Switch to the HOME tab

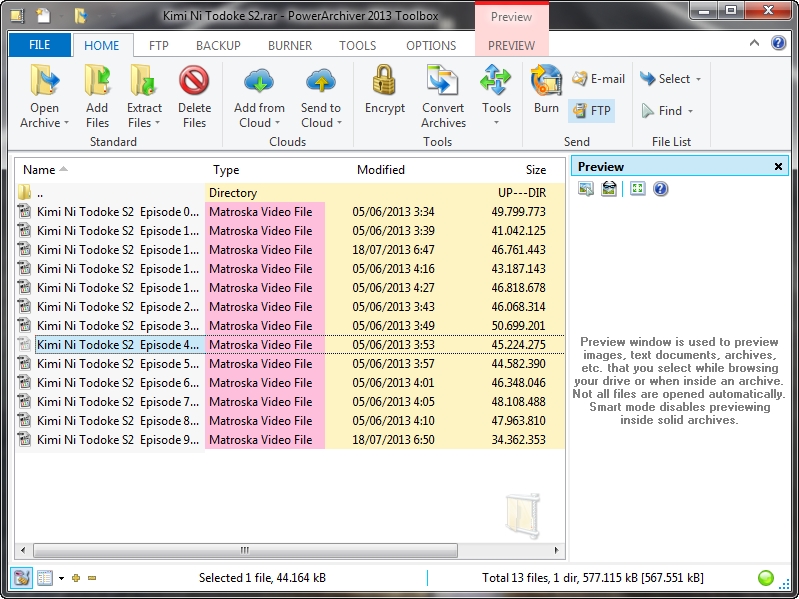pos(102,45)
